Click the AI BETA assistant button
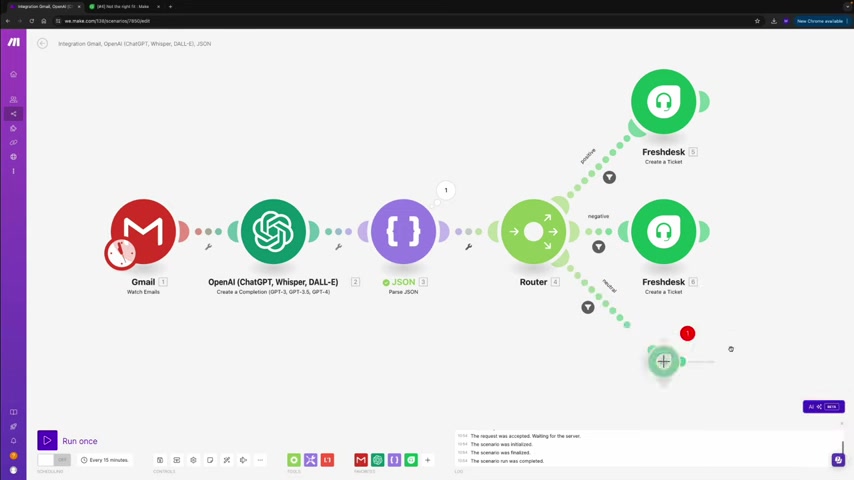Image resolution: width=854 pixels, height=480 pixels. click(x=824, y=406)
